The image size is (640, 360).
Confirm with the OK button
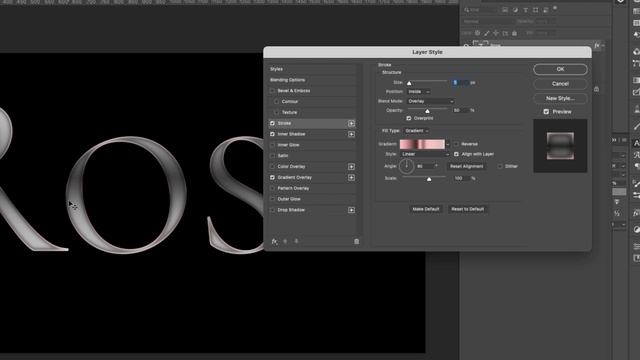[x=560, y=69]
